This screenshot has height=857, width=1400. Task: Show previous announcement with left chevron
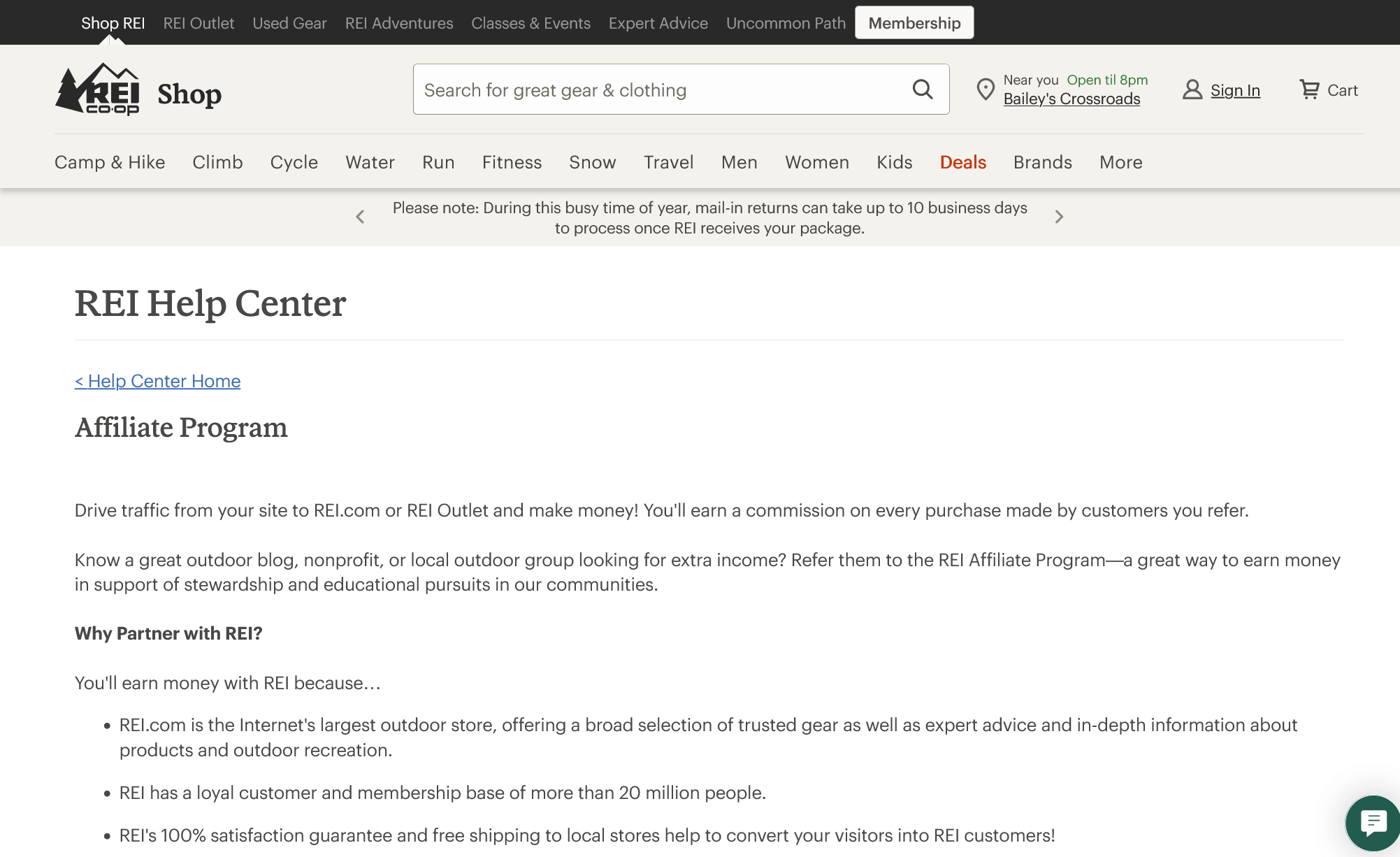[360, 217]
